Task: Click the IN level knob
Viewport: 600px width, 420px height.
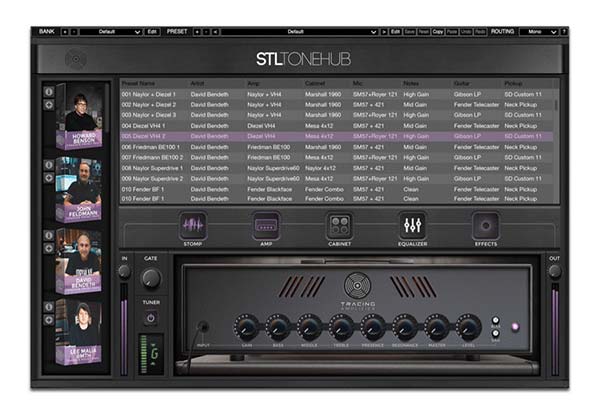Action: [x=124, y=272]
